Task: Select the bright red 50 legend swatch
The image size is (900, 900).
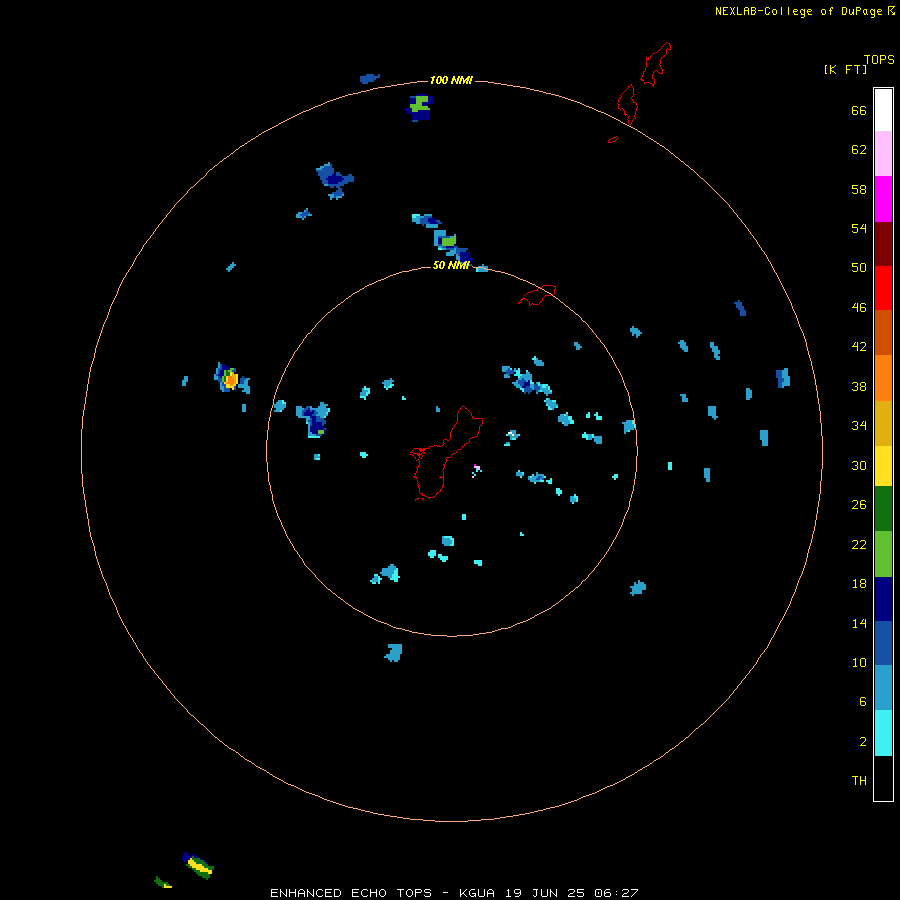Action: coord(883,288)
